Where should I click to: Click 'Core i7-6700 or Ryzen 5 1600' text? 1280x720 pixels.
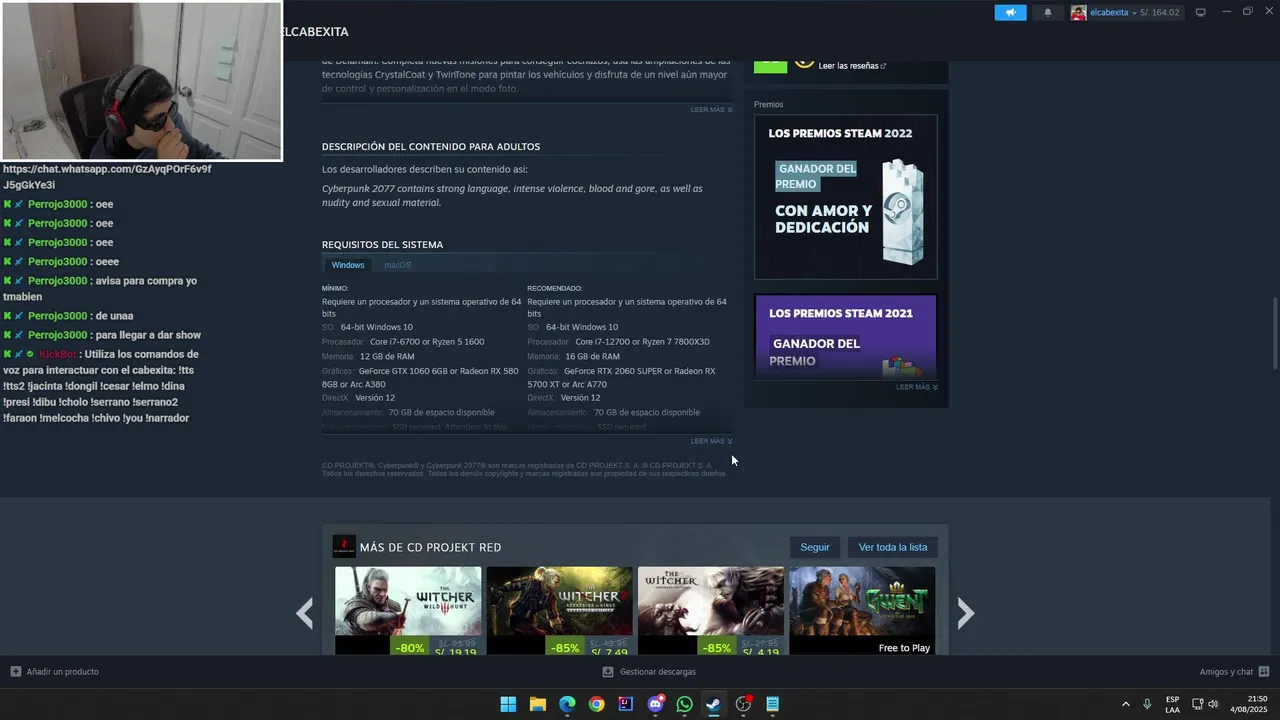(427, 342)
